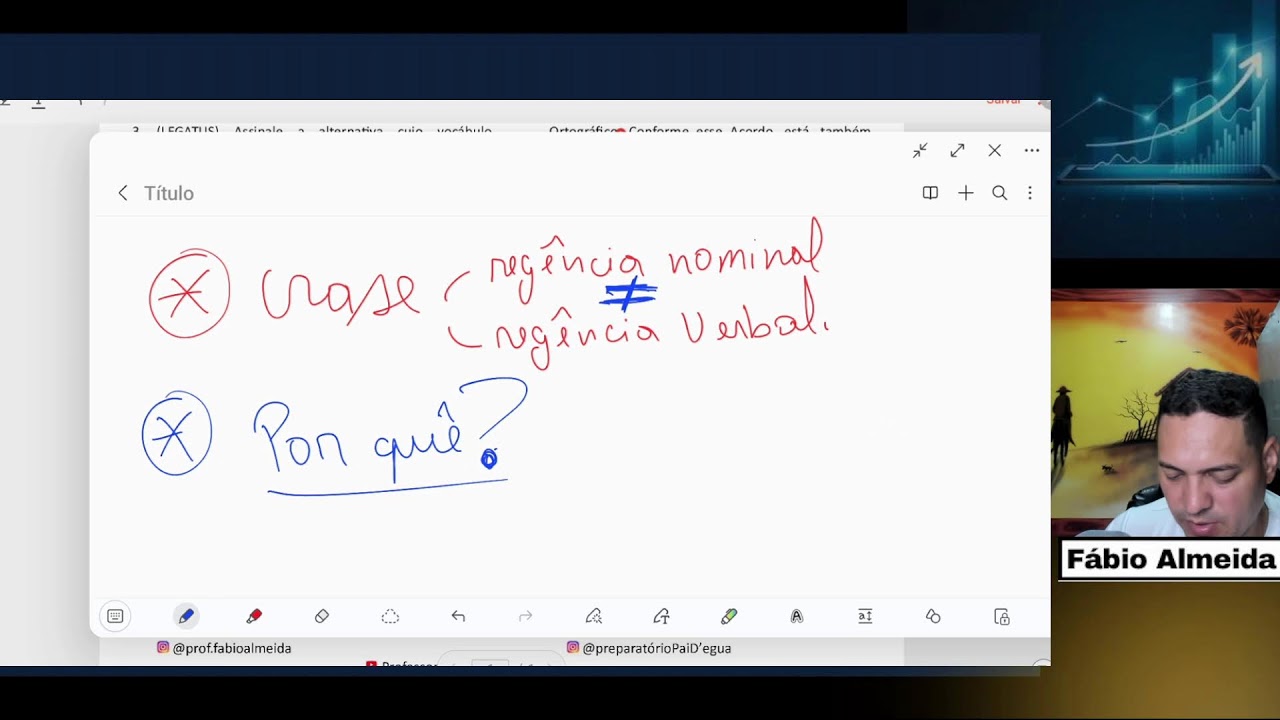The image size is (1280, 720).
Task: Select the blue pen tool
Action: [x=186, y=616]
